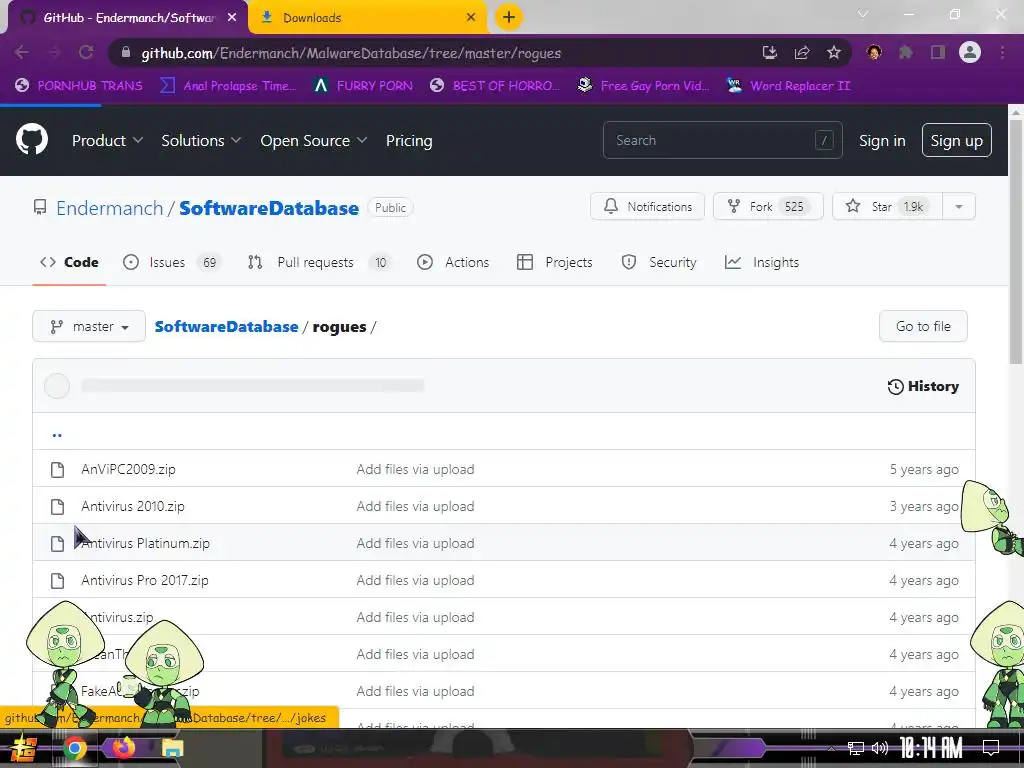The height and width of the screenshot is (768, 1024).
Task: Click the Go to file button
Action: 923,327
